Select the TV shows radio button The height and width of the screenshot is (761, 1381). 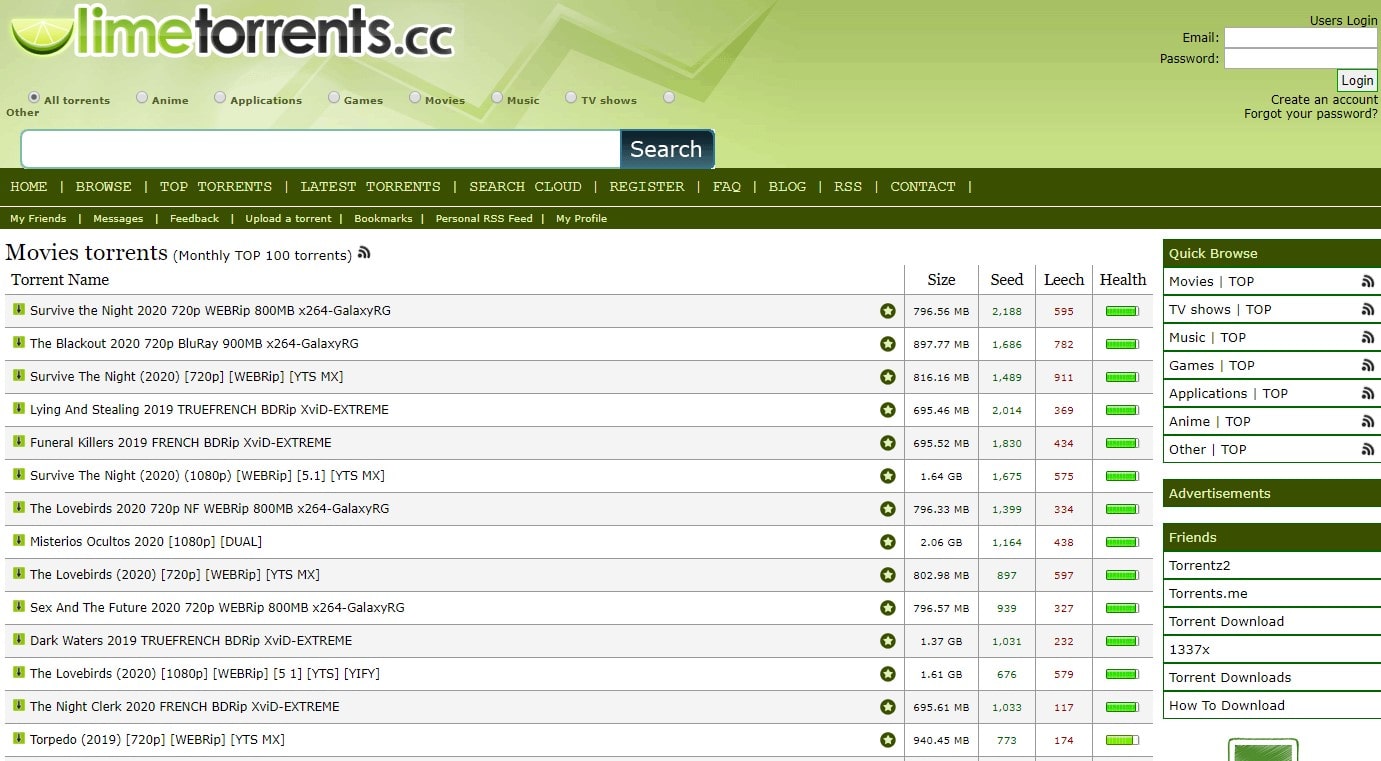[571, 97]
